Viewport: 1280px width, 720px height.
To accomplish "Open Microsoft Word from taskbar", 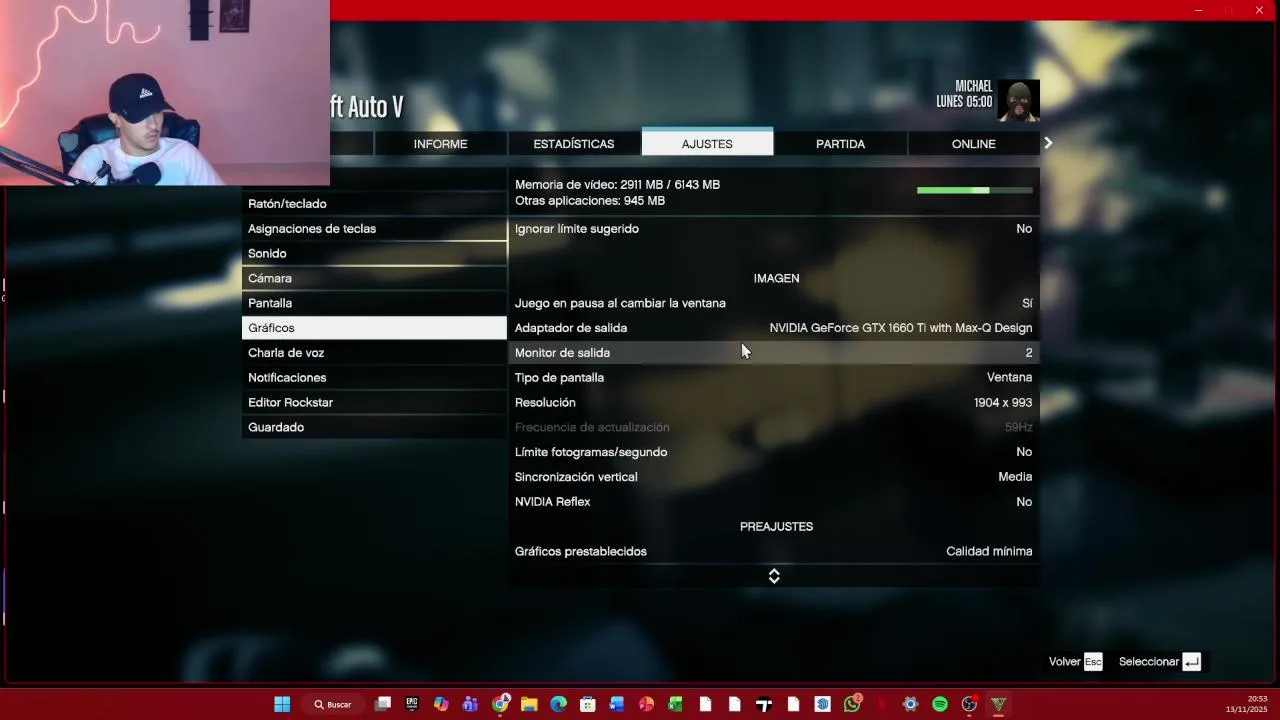I will (x=617, y=704).
